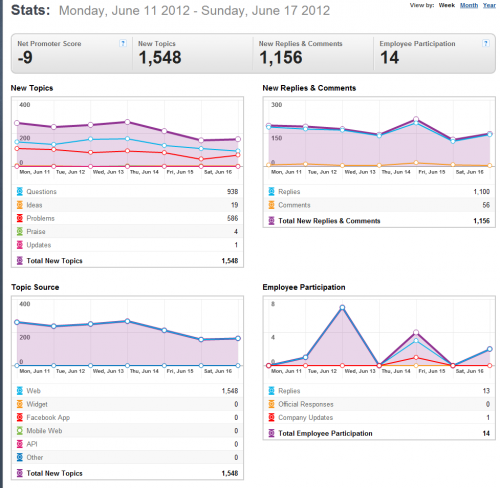Click the Total New Replies & Comments purple icon
This screenshot has width=500, height=488.
pos(271,220)
